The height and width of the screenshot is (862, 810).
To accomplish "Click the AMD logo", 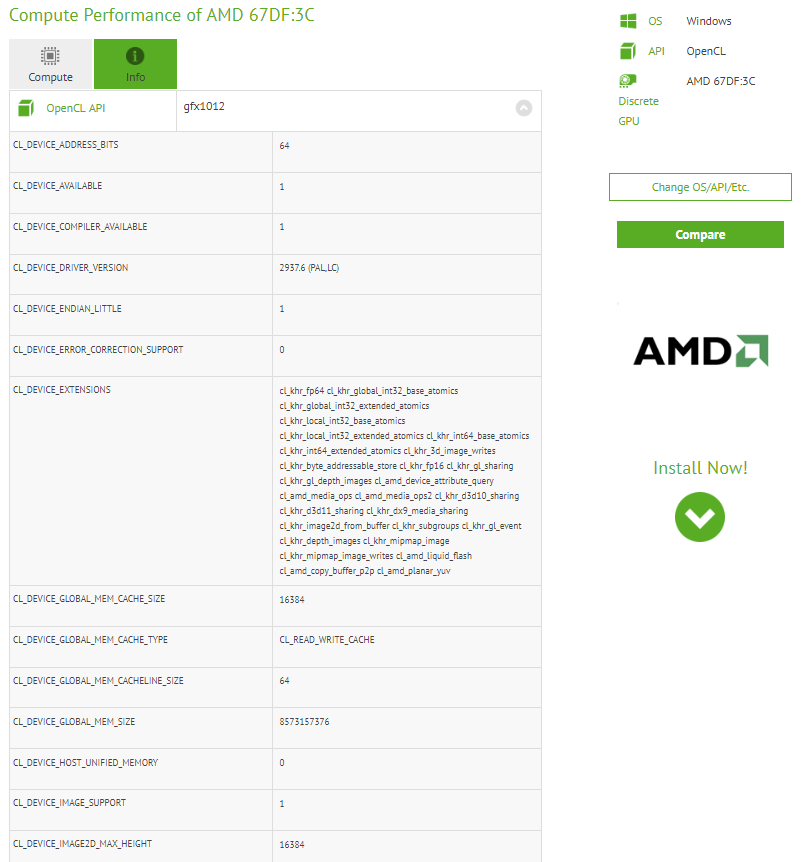I will pos(699,352).
